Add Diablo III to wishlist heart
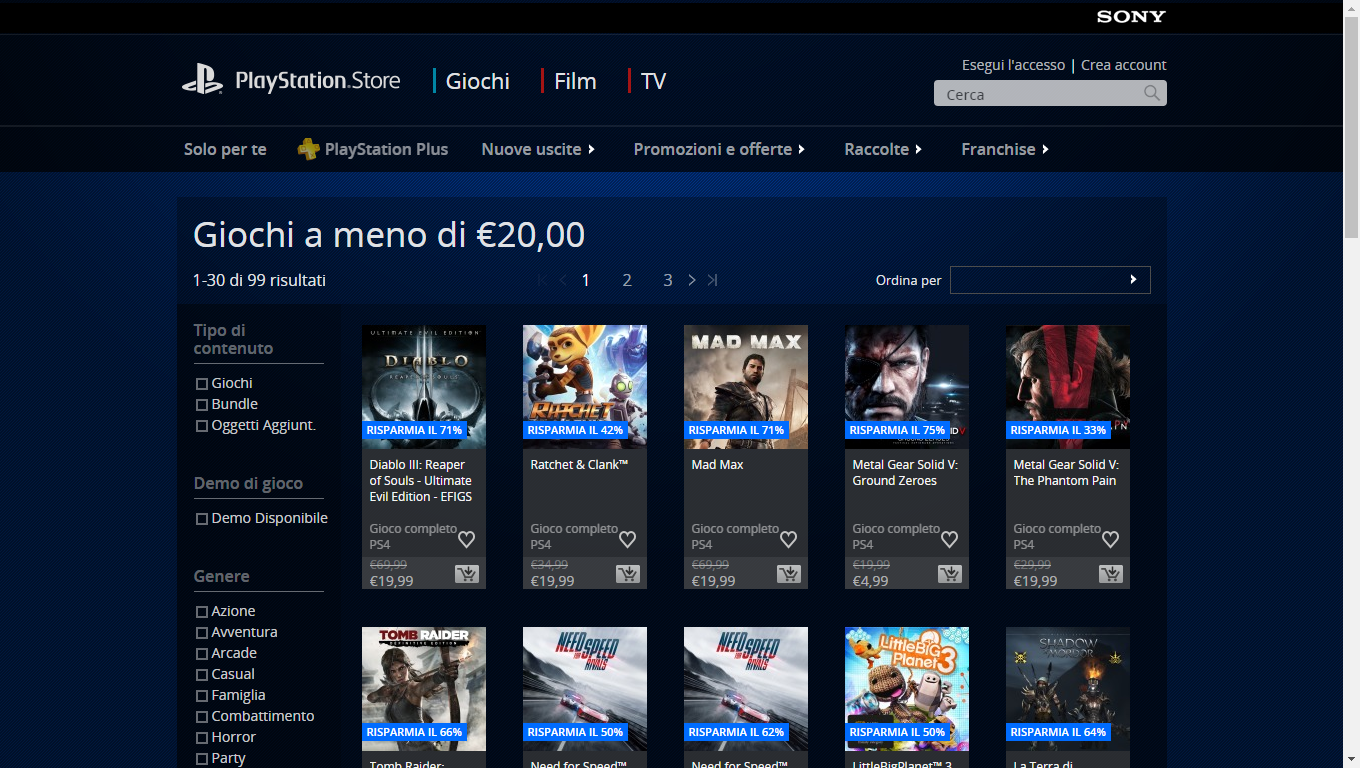 point(466,539)
